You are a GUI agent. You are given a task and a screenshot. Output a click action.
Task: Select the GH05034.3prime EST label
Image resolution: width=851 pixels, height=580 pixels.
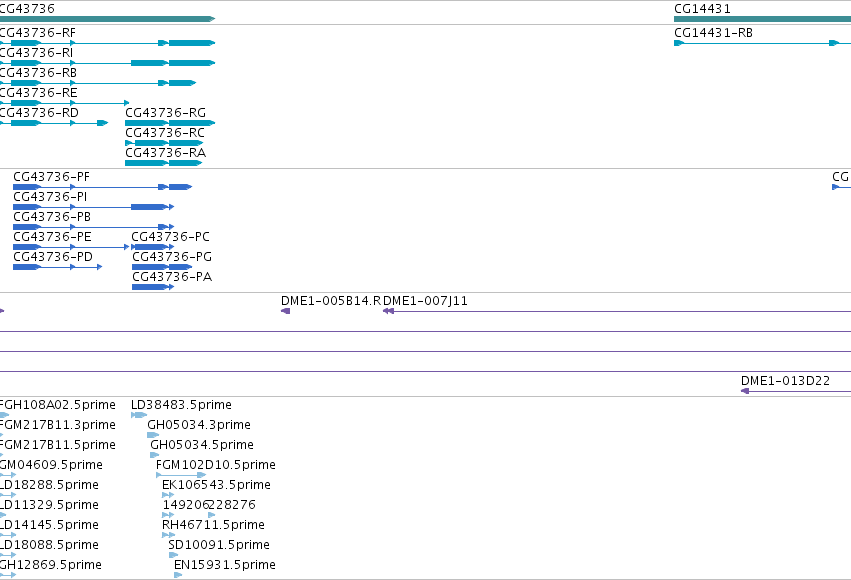coord(199,425)
